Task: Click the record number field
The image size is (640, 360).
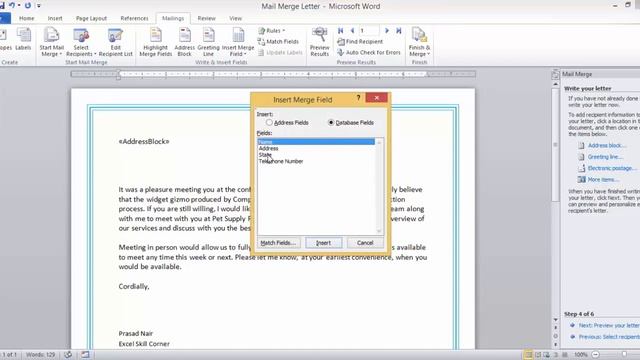Action: pos(369,31)
